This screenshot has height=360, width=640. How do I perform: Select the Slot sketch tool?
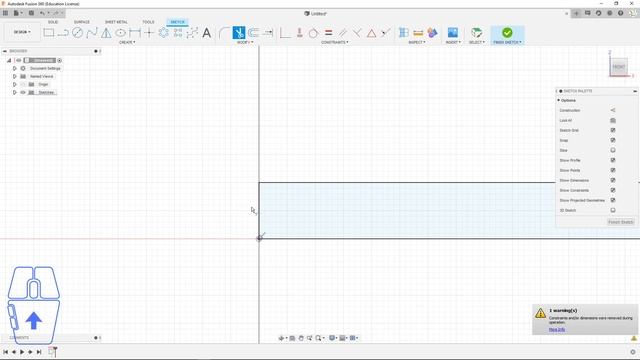pyautogui.click(x=135, y=33)
